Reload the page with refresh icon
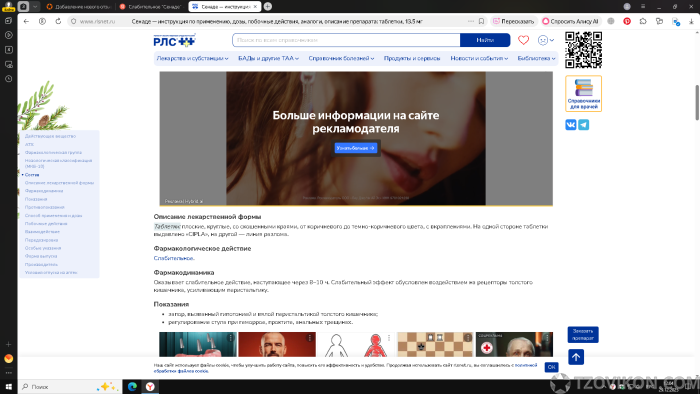Viewport: 700px width, 394px height. pyautogui.click(x=58, y=21)
